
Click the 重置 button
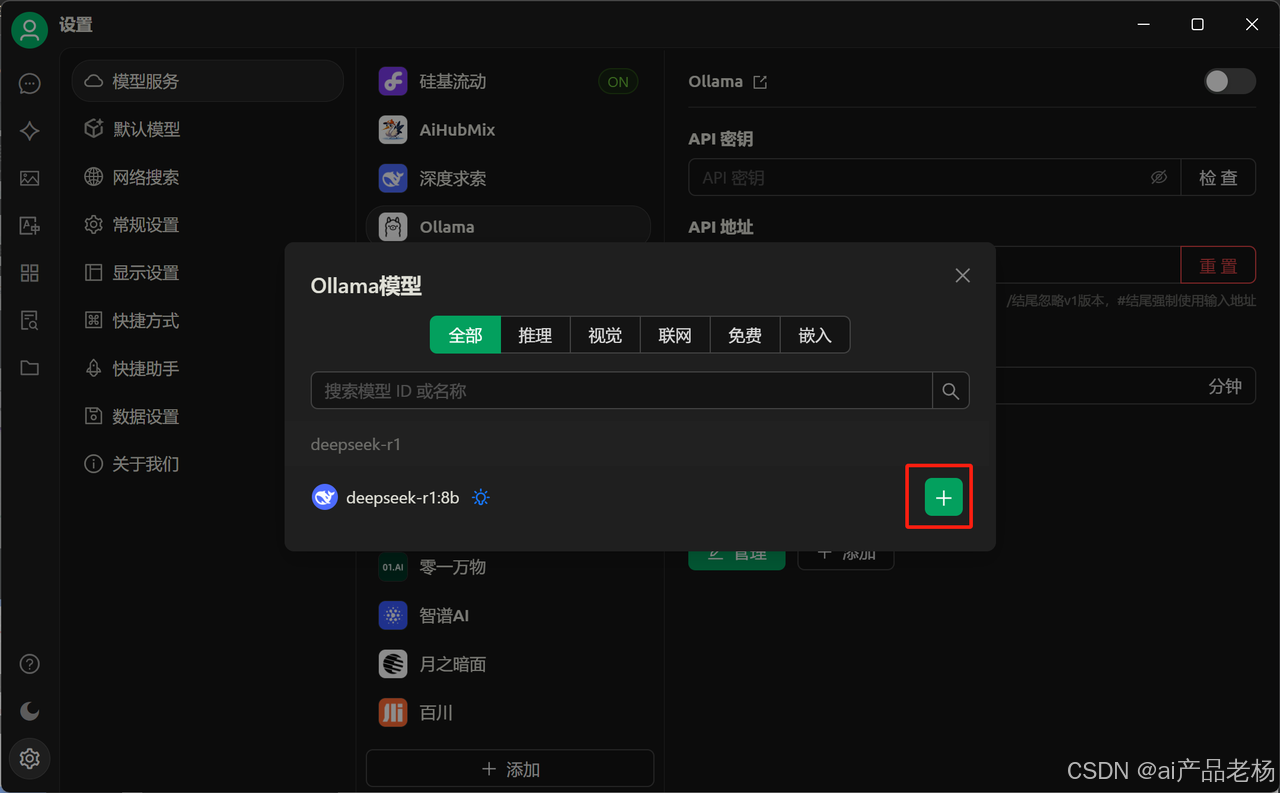(1218, 266)
